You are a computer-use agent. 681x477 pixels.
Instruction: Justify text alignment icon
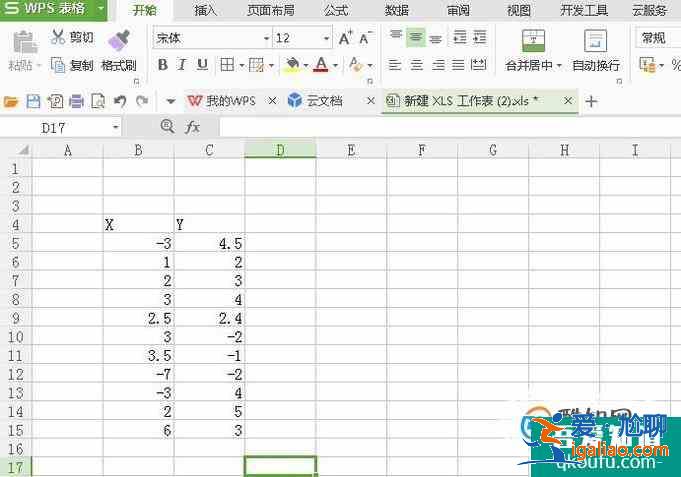(x=458, y=65)
